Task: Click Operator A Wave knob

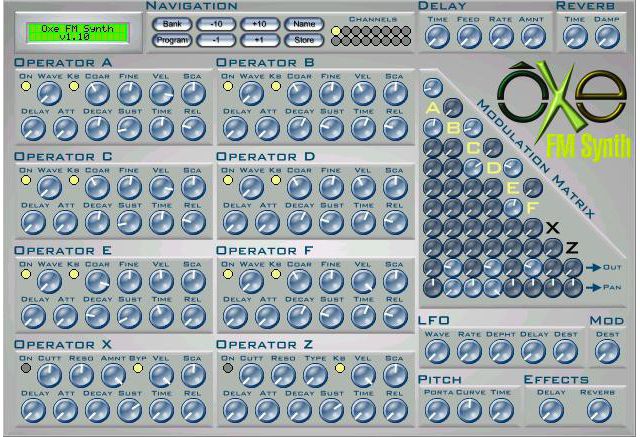Action: [49, 93]
